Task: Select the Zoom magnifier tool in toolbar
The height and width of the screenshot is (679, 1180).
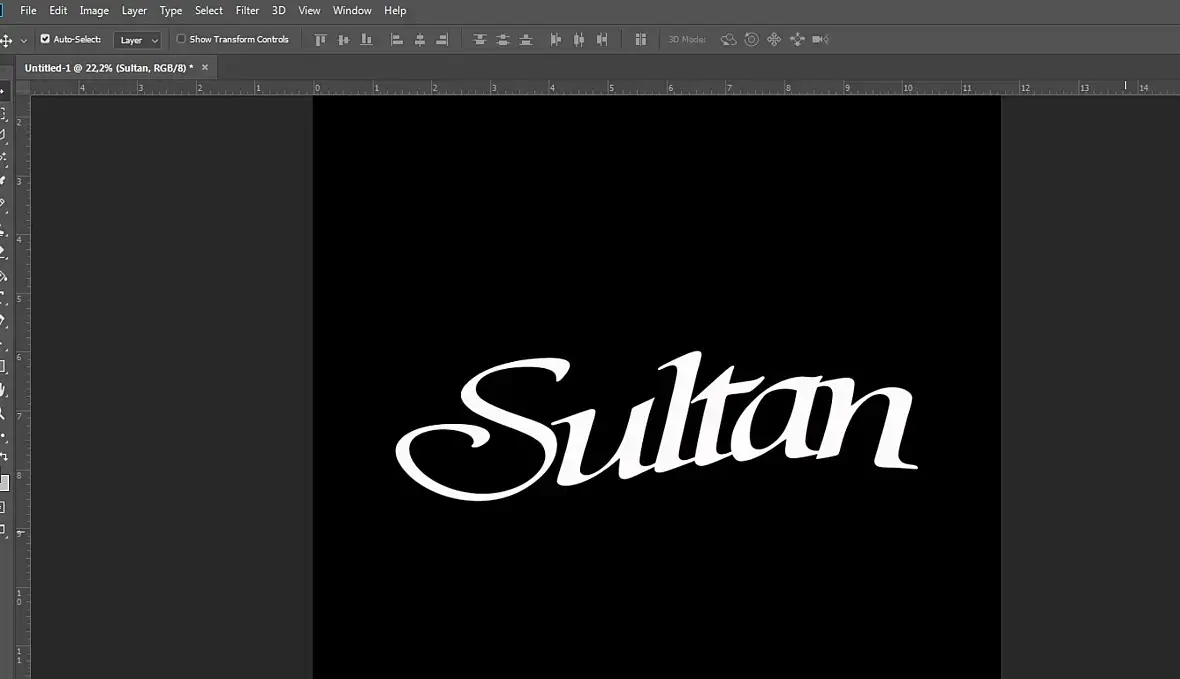Action: click(3, 413)
